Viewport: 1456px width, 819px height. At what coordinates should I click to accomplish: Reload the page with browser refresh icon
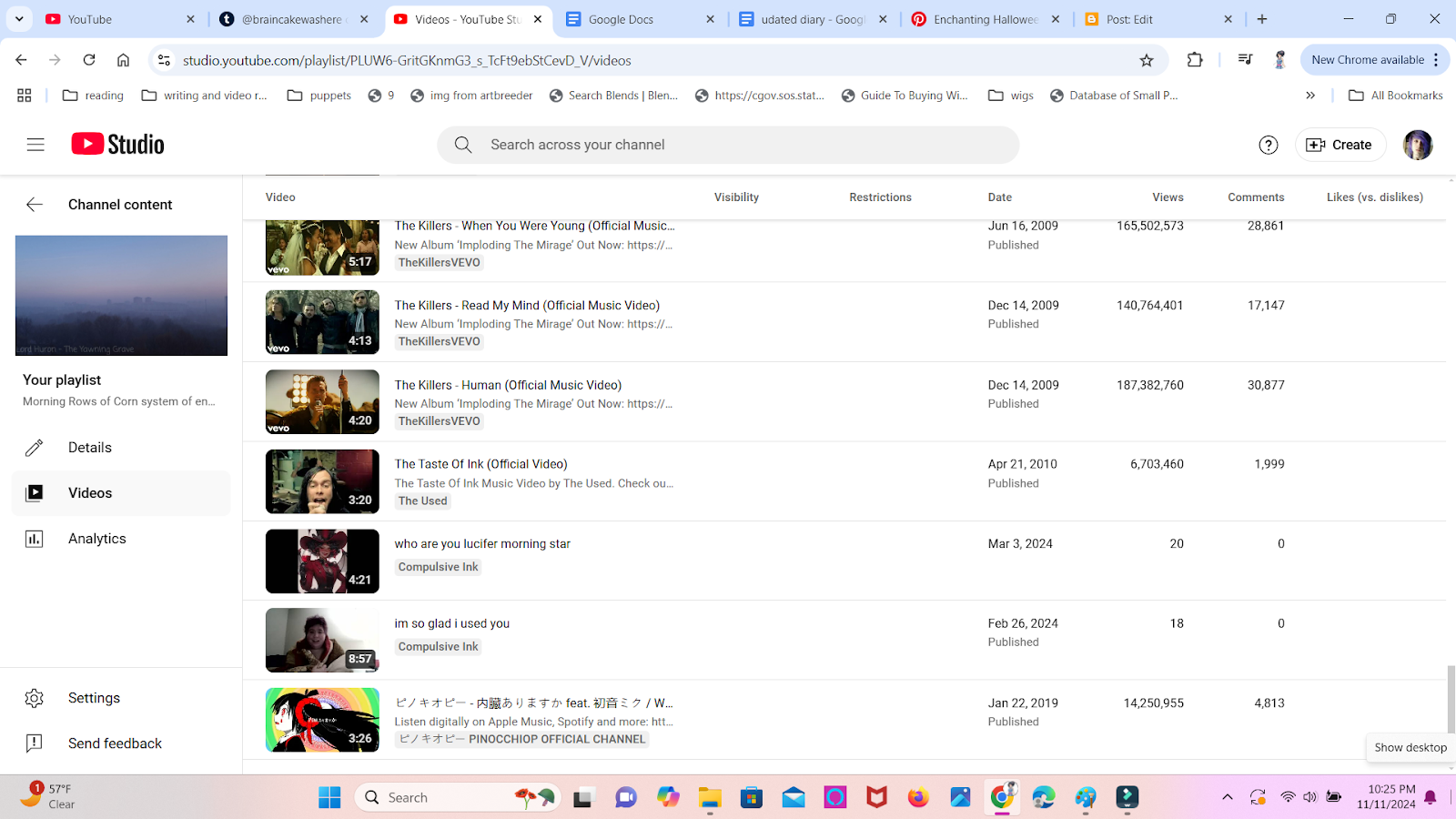click(89, 60)
